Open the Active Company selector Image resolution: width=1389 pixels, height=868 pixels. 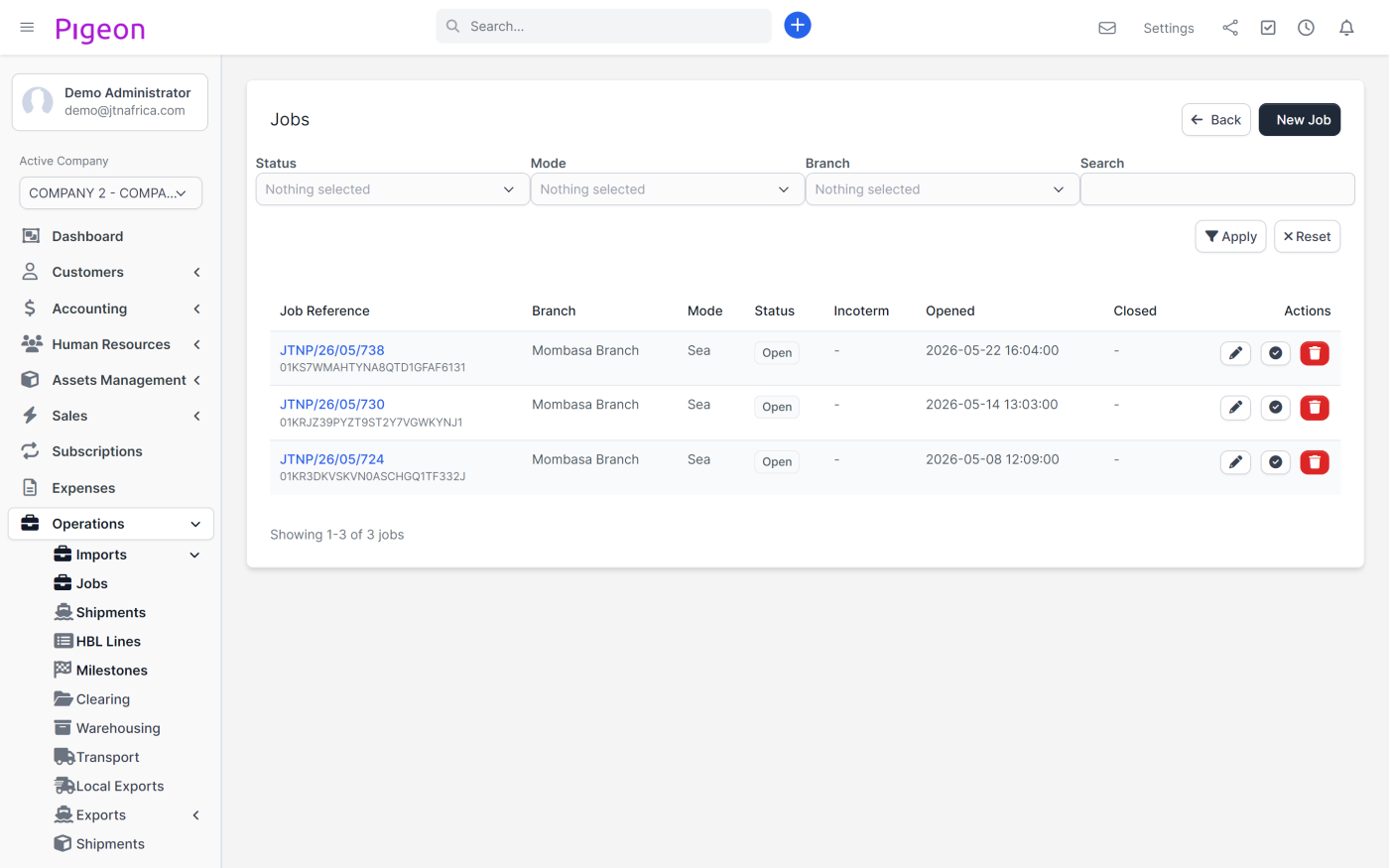tap(110, 193)
